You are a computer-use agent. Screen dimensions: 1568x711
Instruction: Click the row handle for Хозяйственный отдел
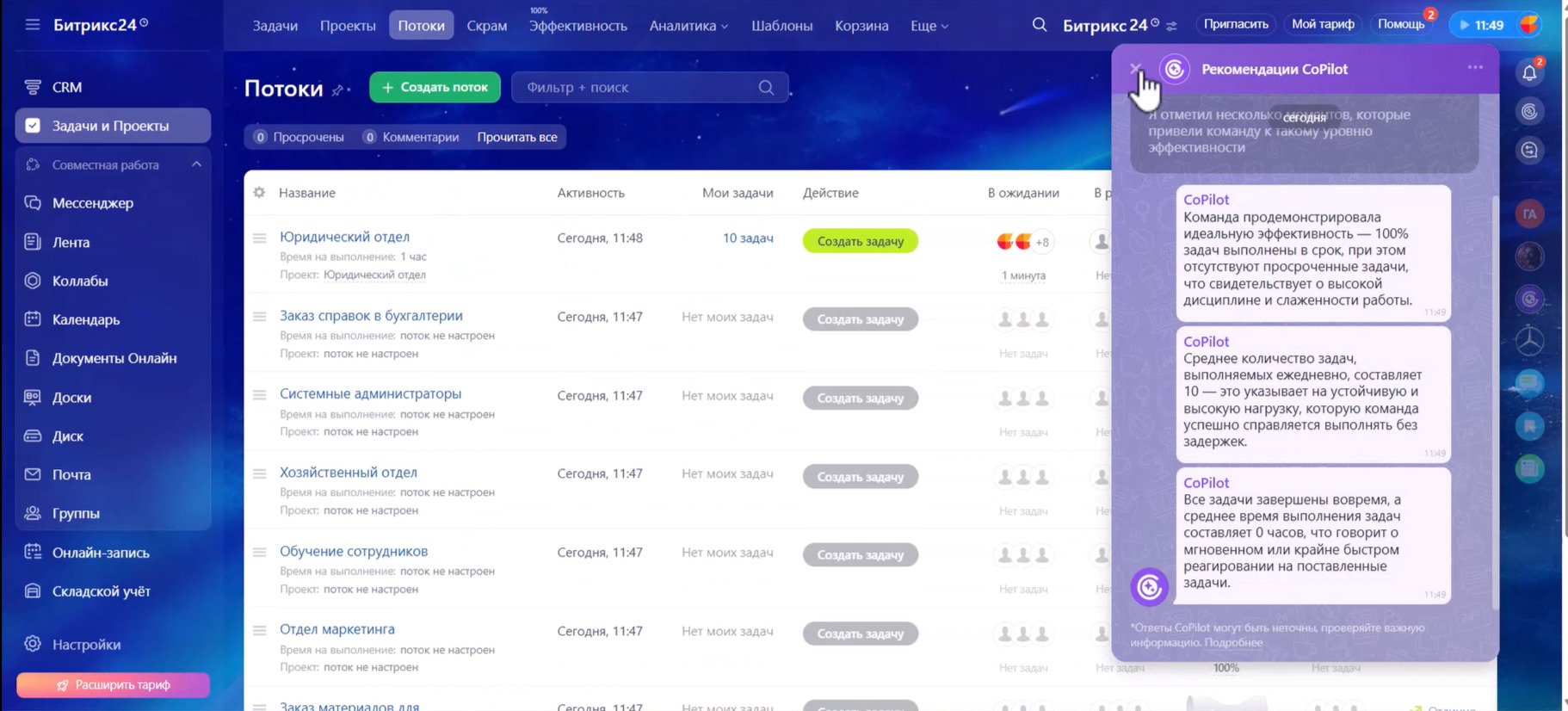pyautogui.click(x=259, y=473)
